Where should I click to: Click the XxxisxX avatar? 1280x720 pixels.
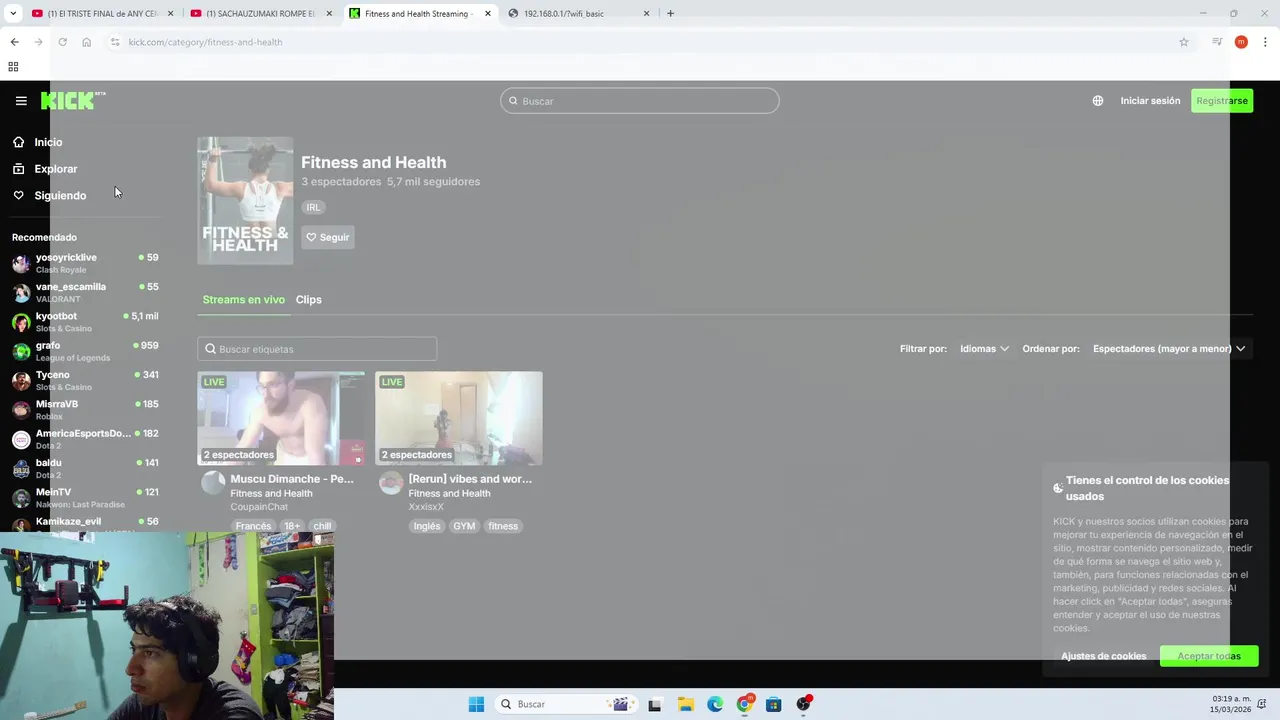[391, 483]
